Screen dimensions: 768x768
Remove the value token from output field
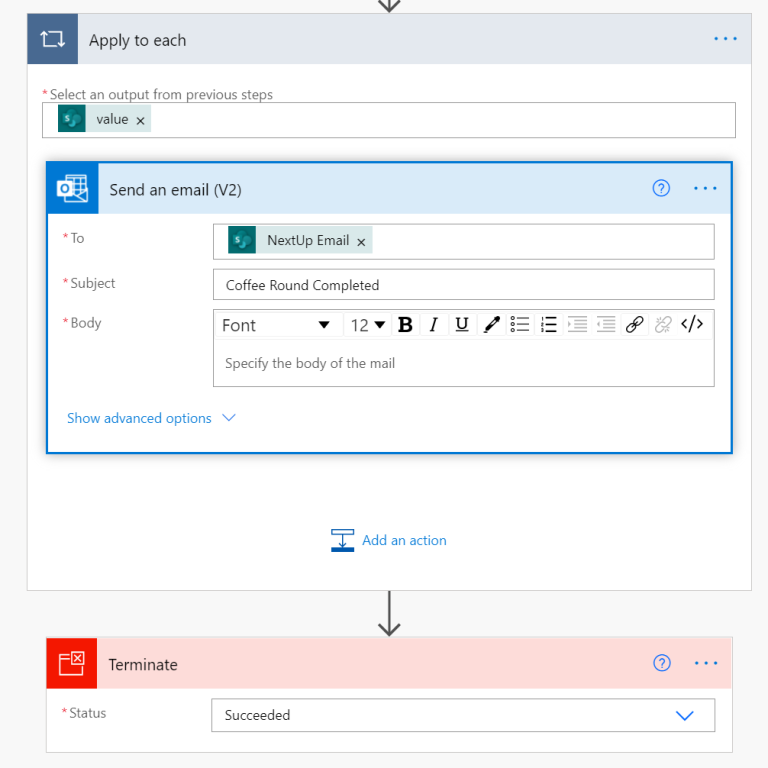(140, 120)
